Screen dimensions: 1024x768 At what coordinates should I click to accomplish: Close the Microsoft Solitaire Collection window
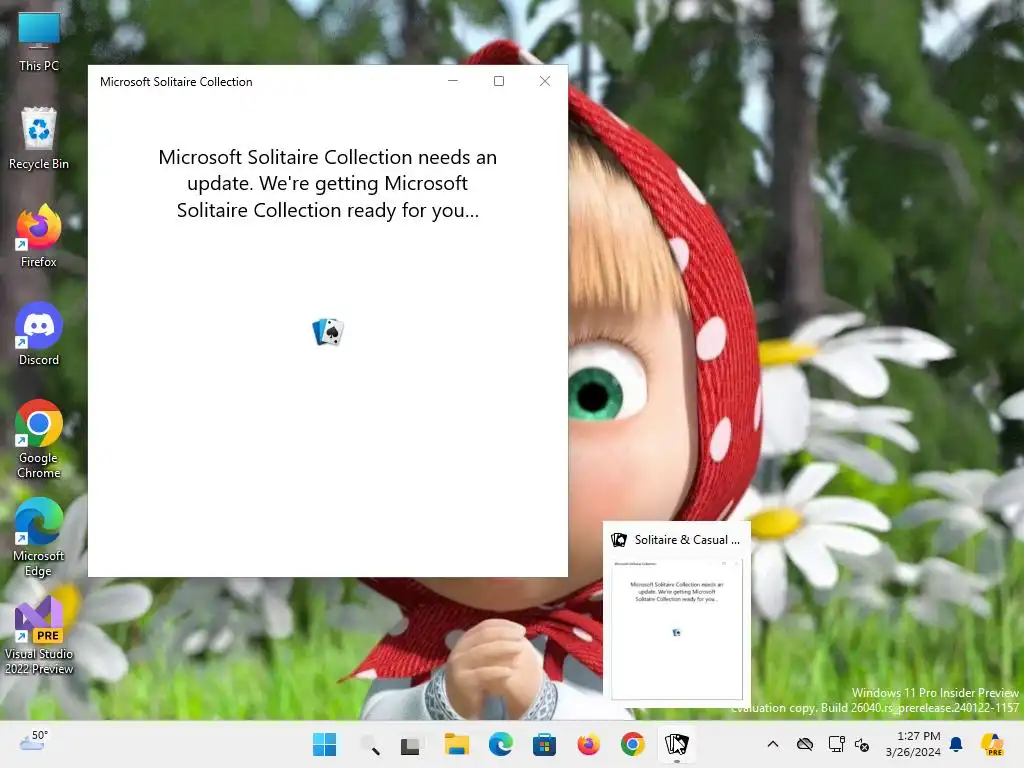(545, 81)
